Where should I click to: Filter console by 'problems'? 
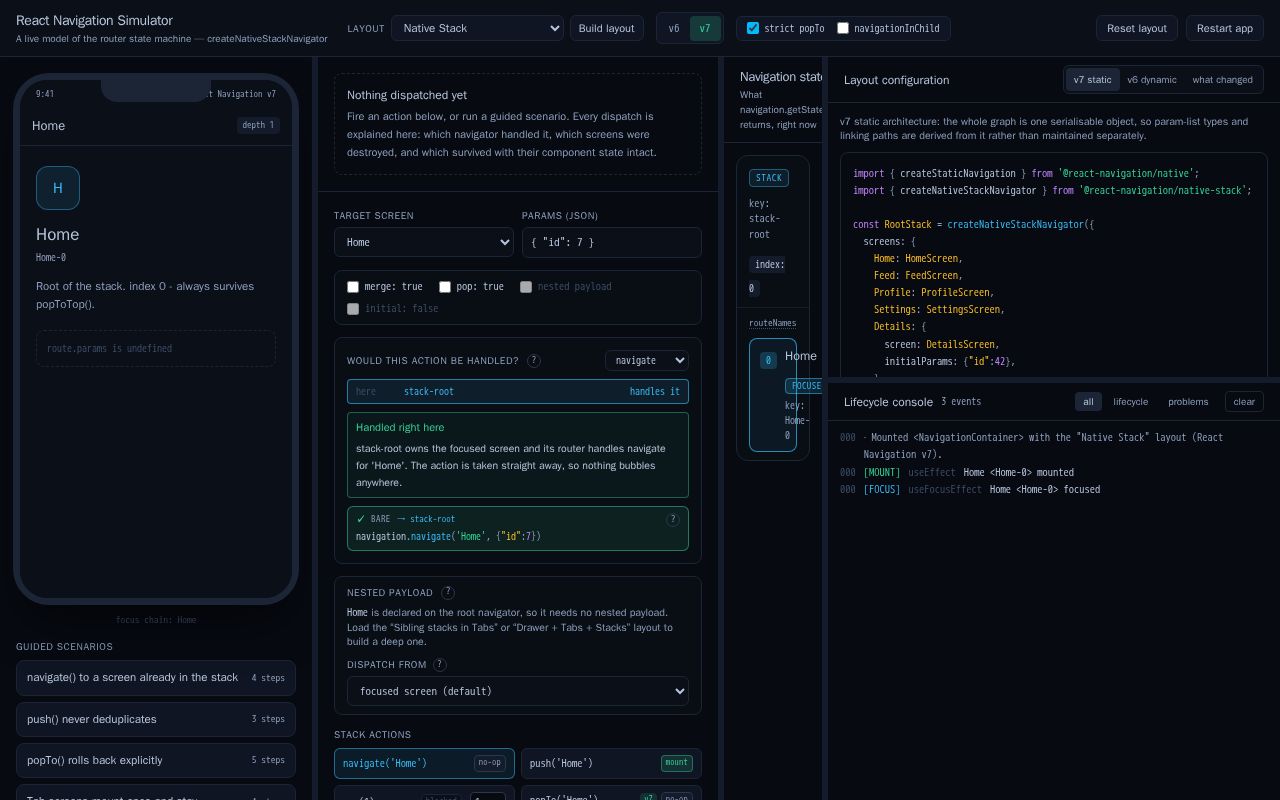click(1188, 402)
